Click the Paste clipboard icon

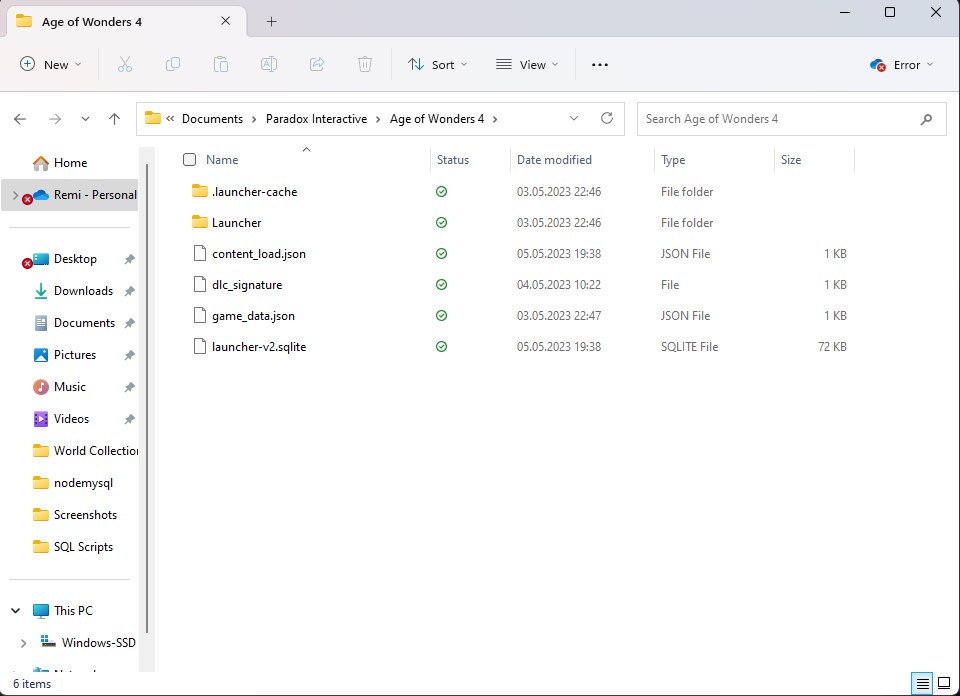[x=220, y=64]
